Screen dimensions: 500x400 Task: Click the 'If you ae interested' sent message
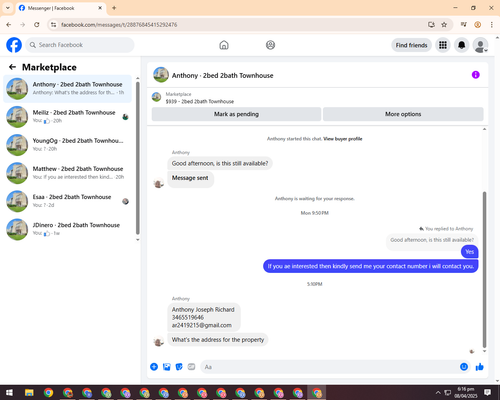pos(371,266)
